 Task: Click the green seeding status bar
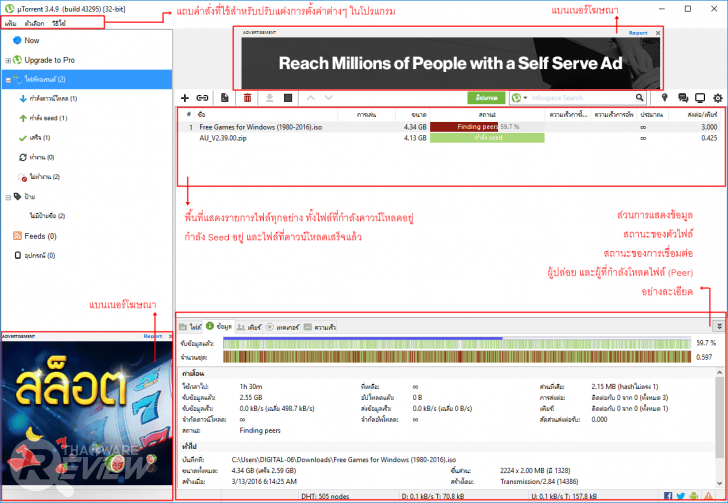(487, 138)
